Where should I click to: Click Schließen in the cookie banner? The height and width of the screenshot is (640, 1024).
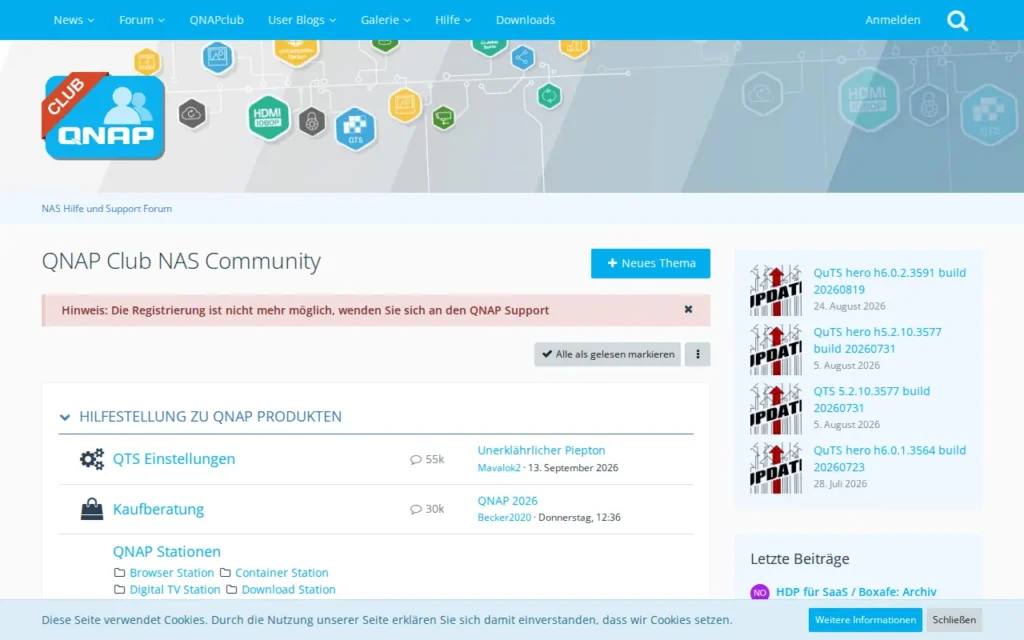[x=953, y=620]
